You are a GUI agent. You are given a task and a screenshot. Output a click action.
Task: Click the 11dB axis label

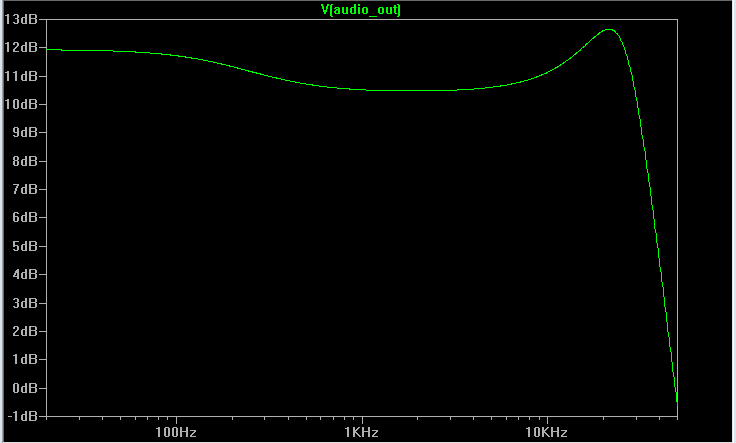pyautogui.click(x=21, y=76)
